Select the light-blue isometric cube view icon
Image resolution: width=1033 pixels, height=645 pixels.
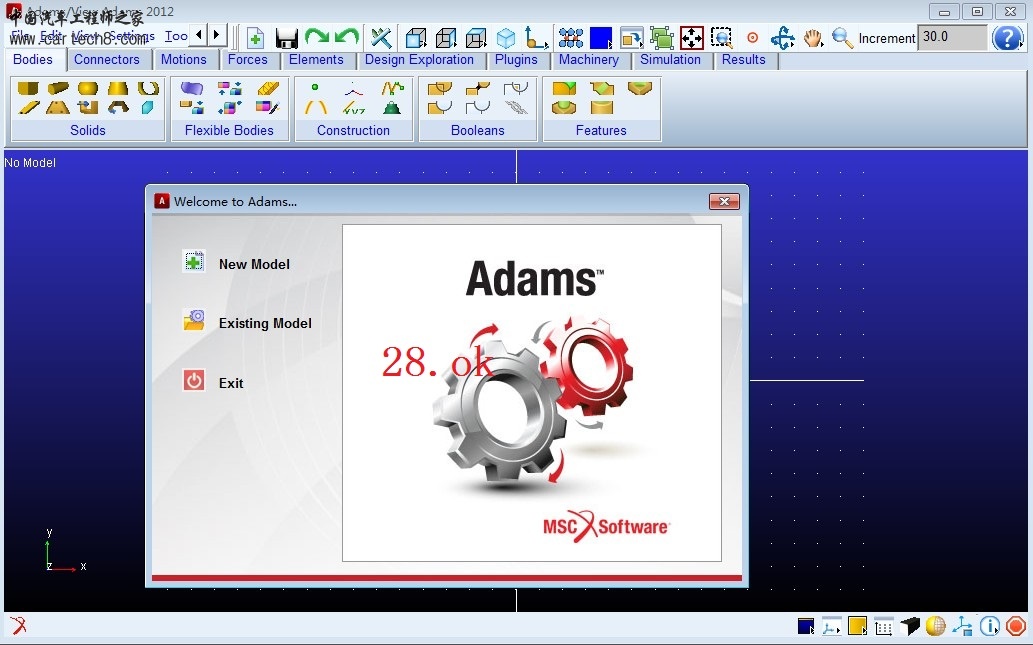coord(506,38)
